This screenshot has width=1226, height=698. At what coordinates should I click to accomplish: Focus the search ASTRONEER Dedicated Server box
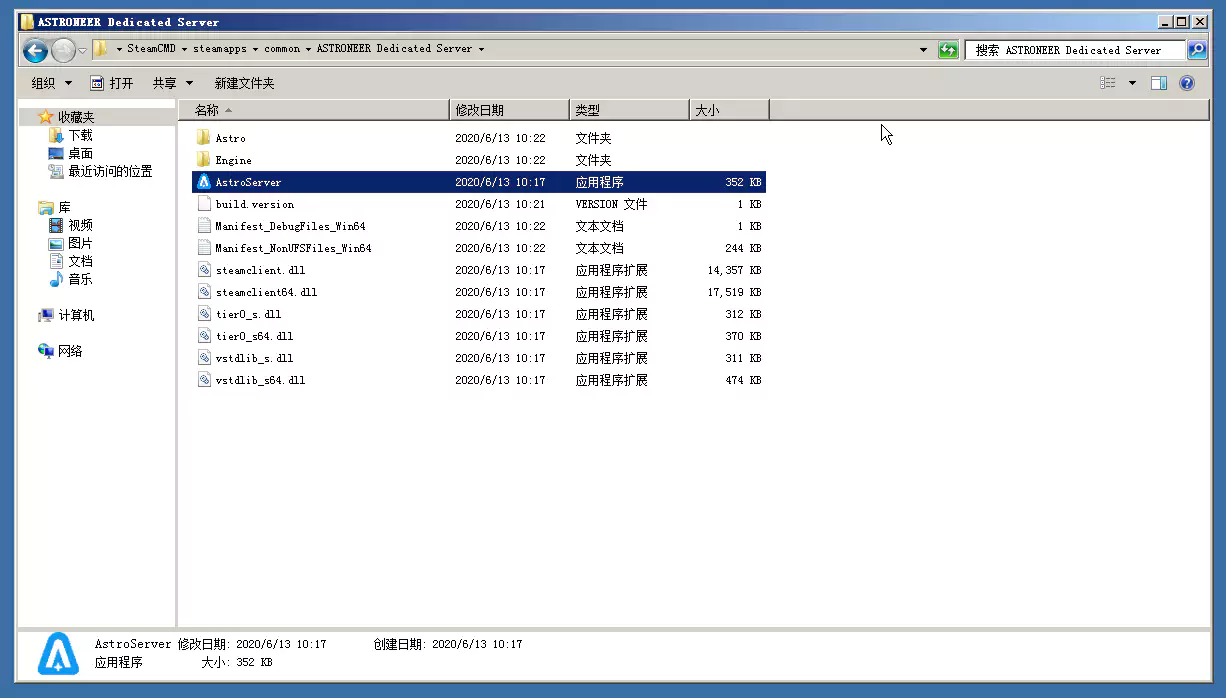click(x=1075, y=50)
